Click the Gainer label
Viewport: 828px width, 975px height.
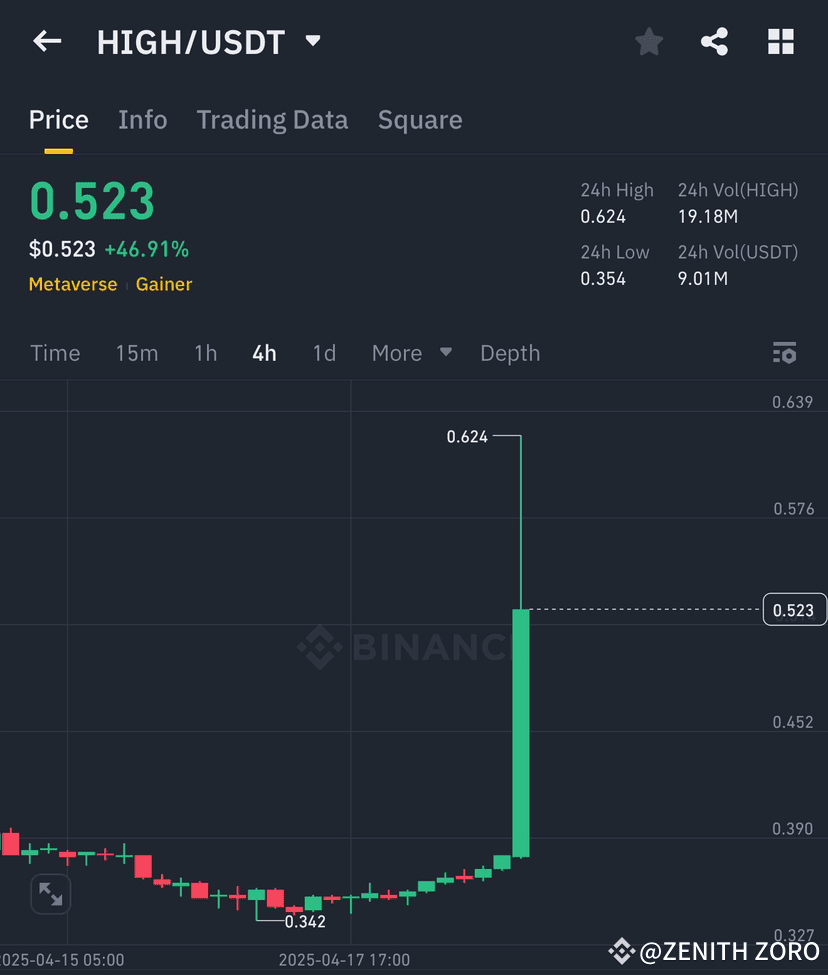[163, 284]
